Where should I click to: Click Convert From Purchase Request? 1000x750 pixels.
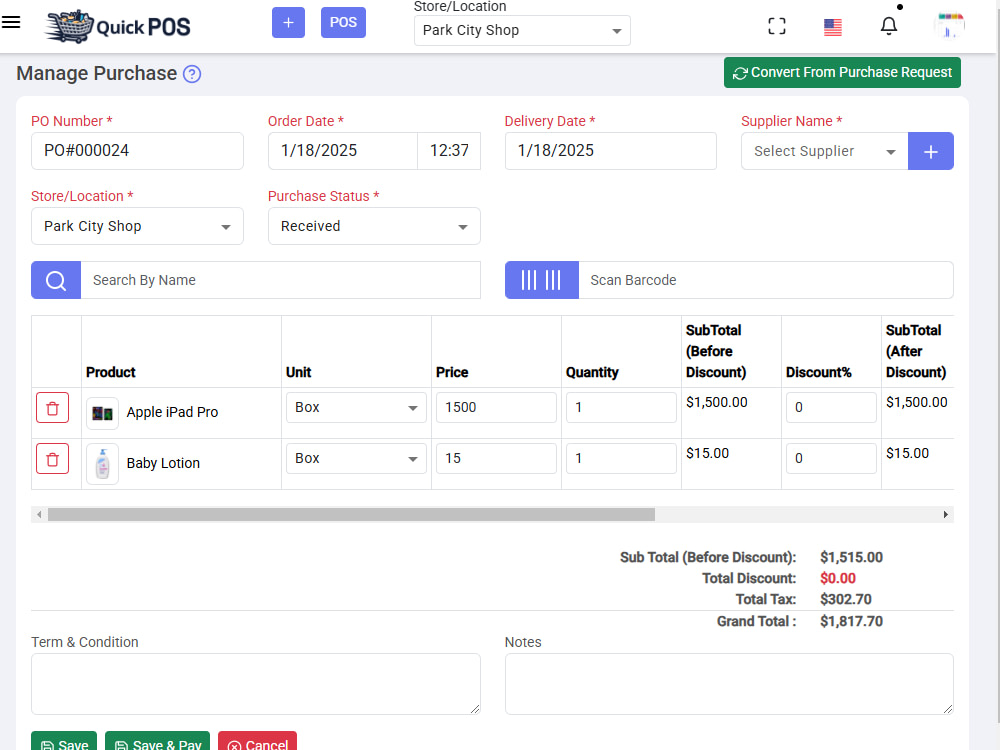(842, 73)
